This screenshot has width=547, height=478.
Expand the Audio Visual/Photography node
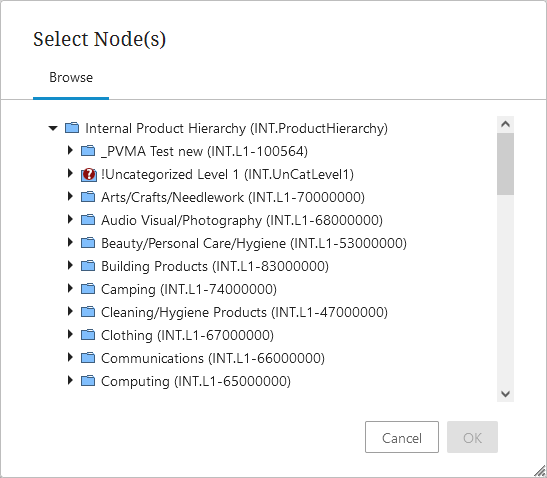(70, 219)
